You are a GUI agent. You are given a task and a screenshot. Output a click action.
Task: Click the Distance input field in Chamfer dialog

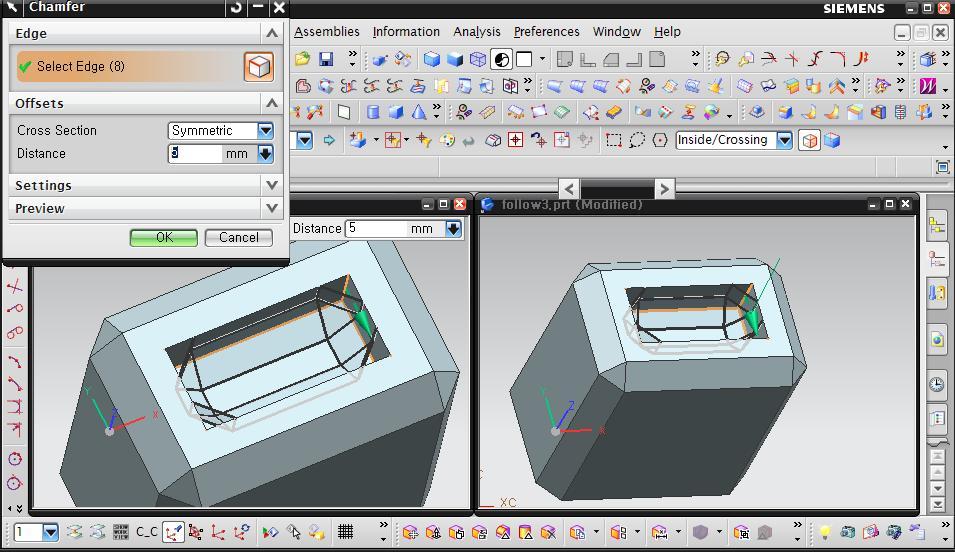195,153
